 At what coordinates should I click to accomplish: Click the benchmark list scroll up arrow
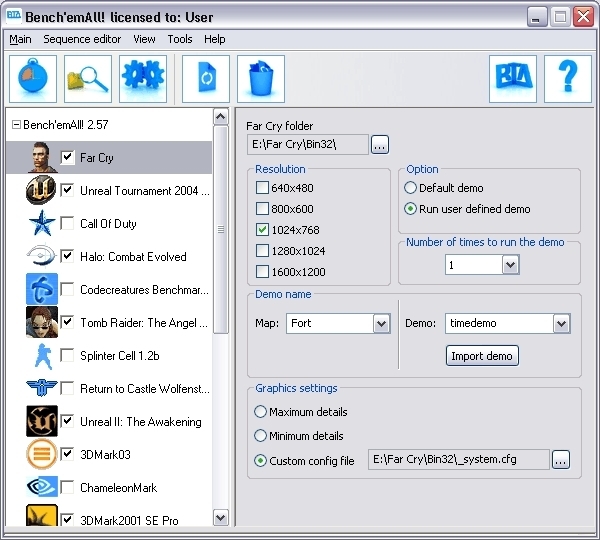(221, 116)
